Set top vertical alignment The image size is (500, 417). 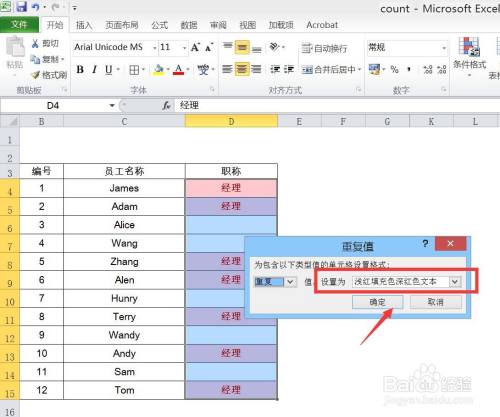pyautogui.click(x=228, y=47)
